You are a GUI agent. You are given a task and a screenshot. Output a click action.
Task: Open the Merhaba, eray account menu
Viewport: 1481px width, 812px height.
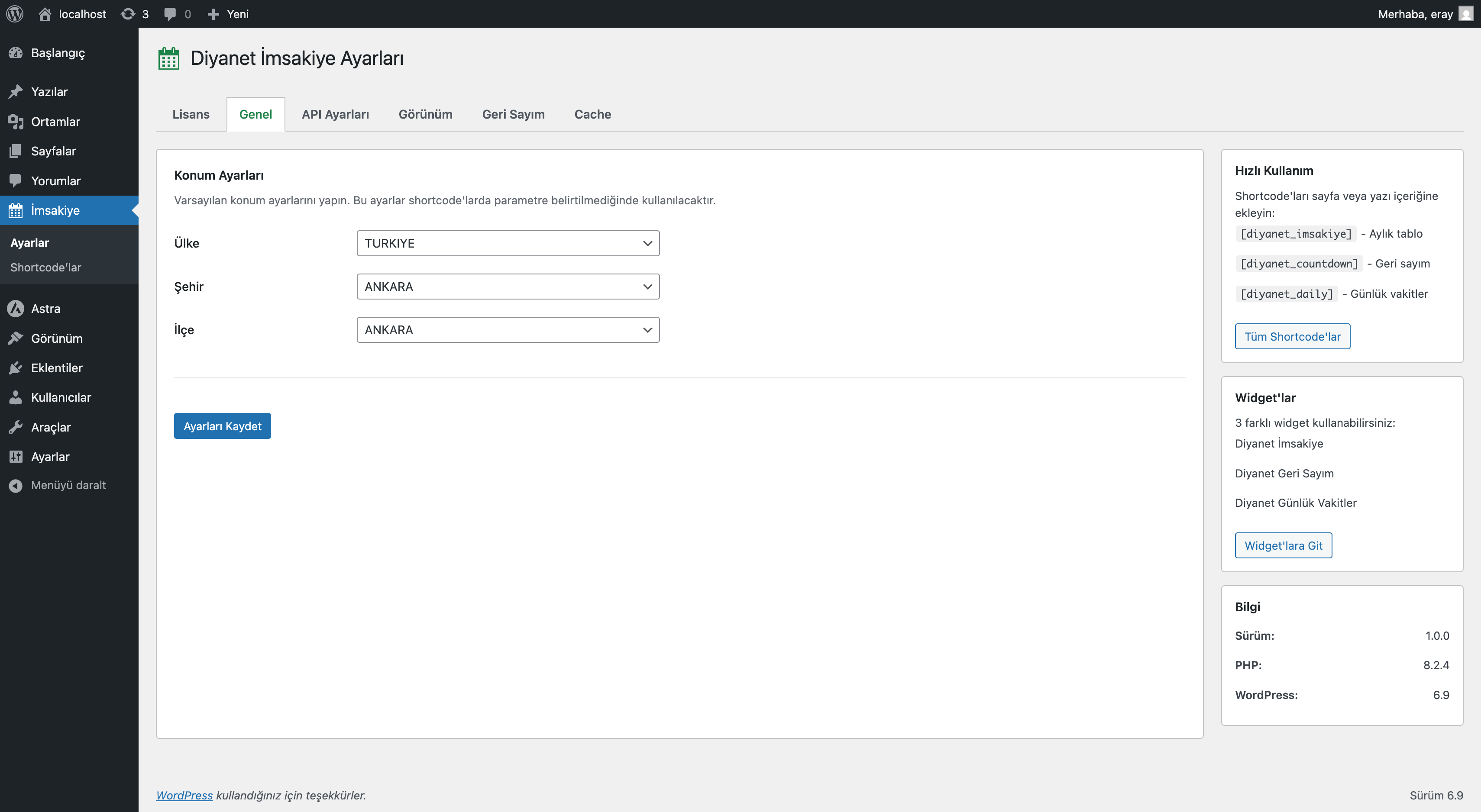[1426, 14]
